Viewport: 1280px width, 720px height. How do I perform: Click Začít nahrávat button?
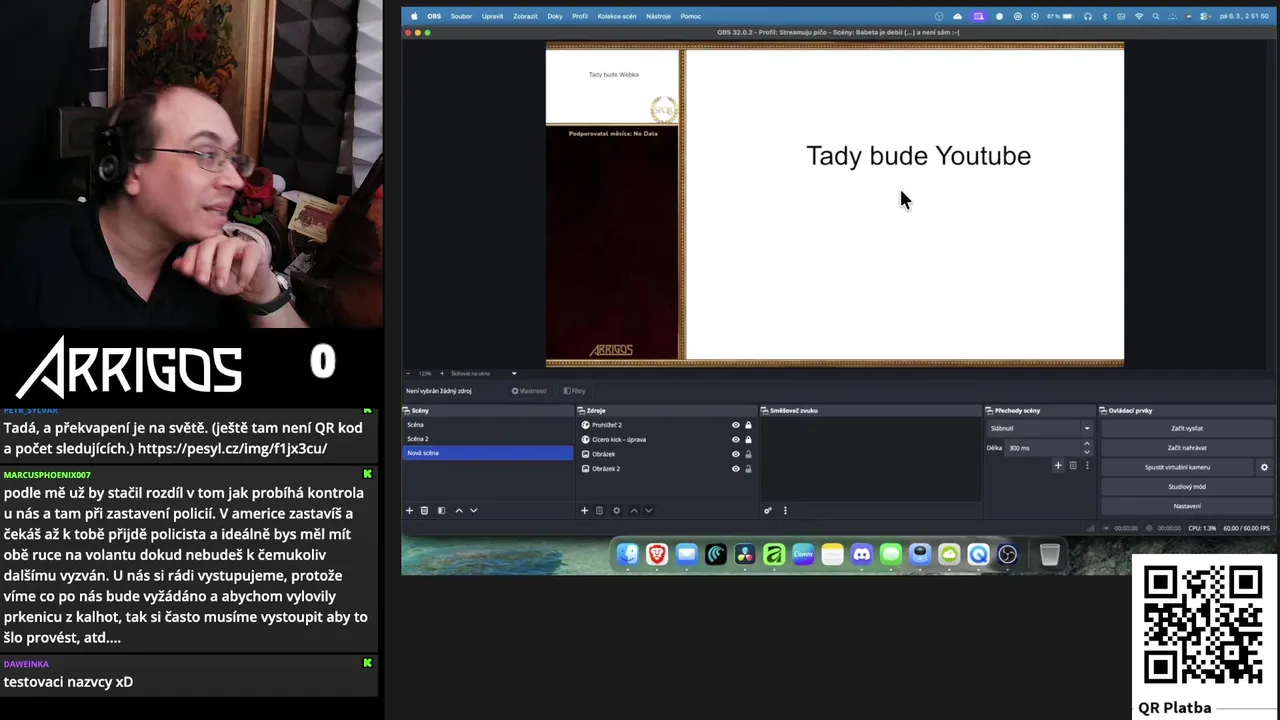[x=1187, y=448]
